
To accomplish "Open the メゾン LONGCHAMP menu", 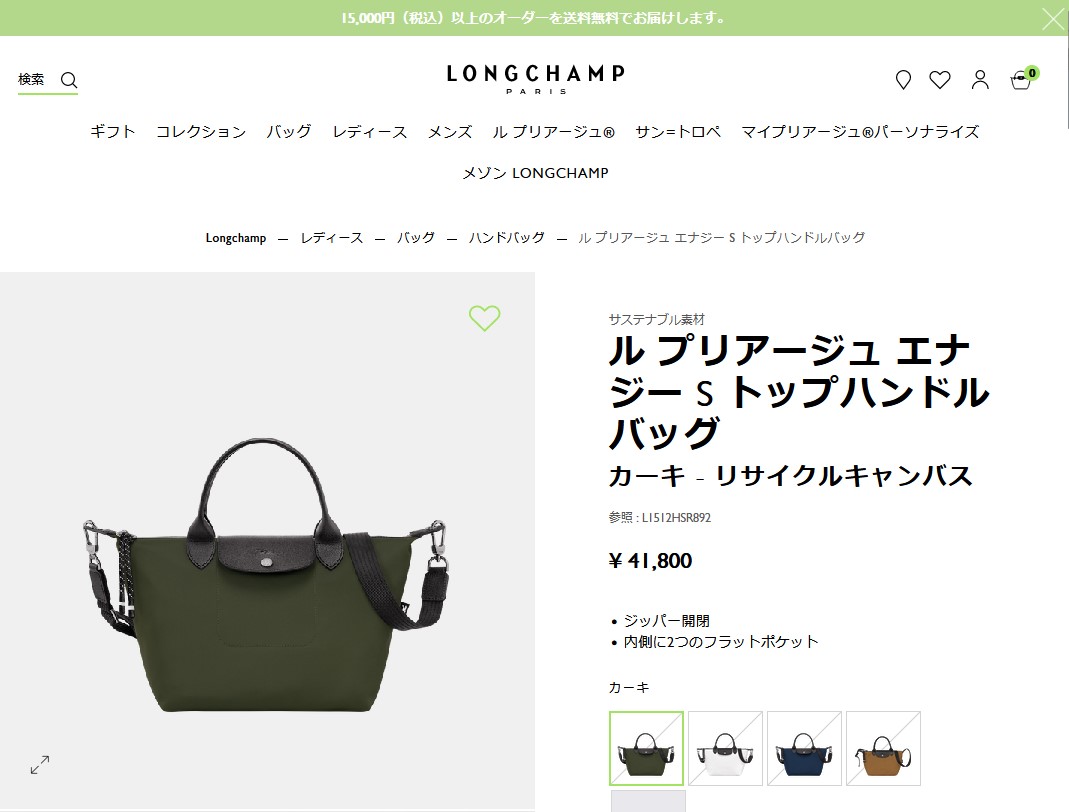I will pos(535,173).
